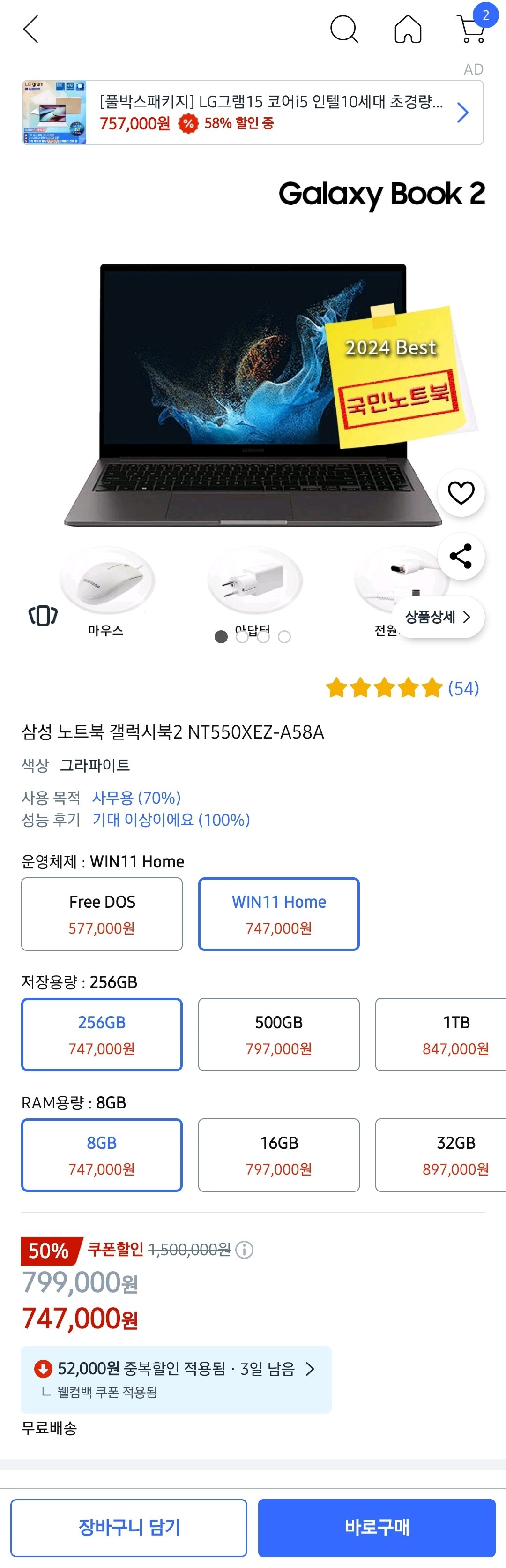The image size is (506, 1568).
Task: Tap the image carousel view icon
Action: (43, 615)
